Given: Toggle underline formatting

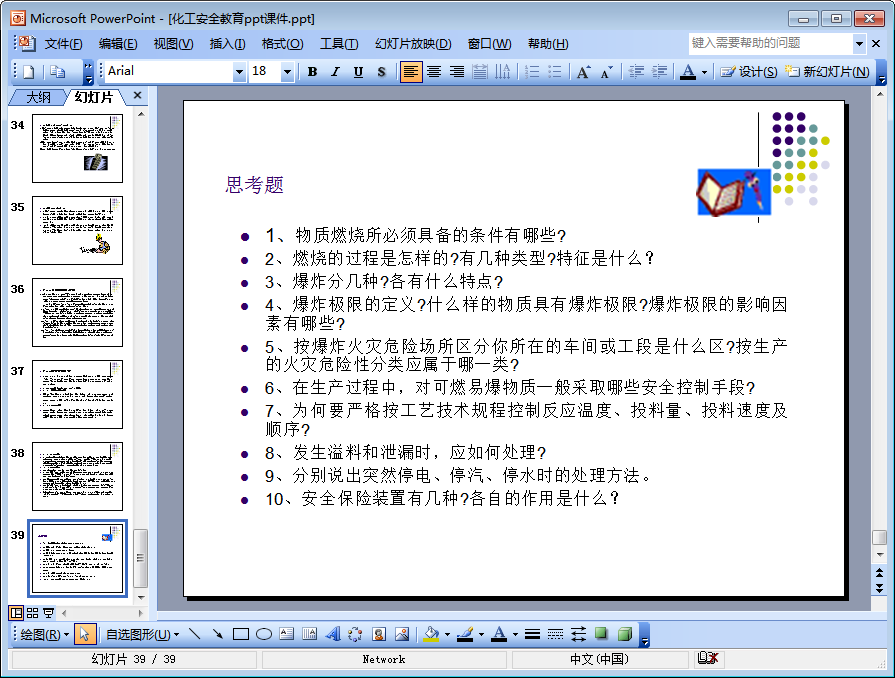Looking at the screenshot, I should pyautogui.click(x=358, y=71).
